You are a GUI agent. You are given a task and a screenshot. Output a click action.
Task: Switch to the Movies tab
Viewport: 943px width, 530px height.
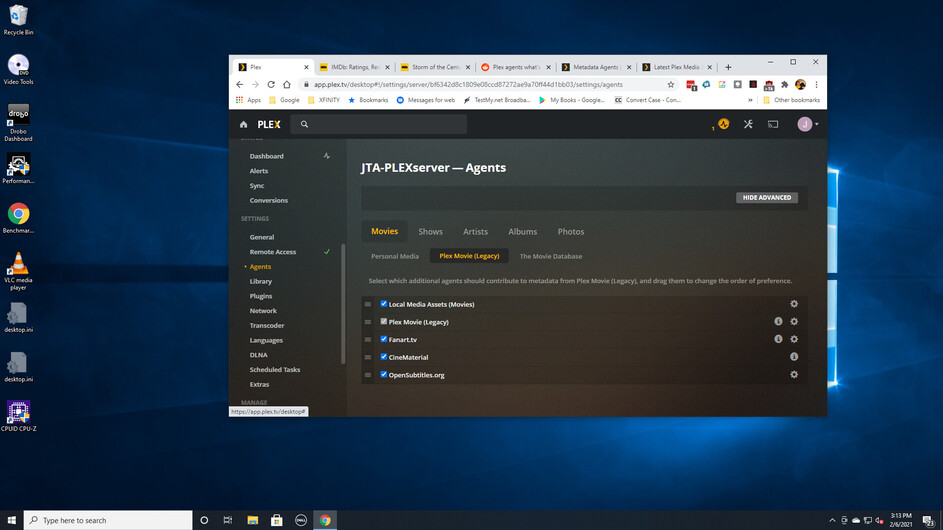tap(384, 231)
